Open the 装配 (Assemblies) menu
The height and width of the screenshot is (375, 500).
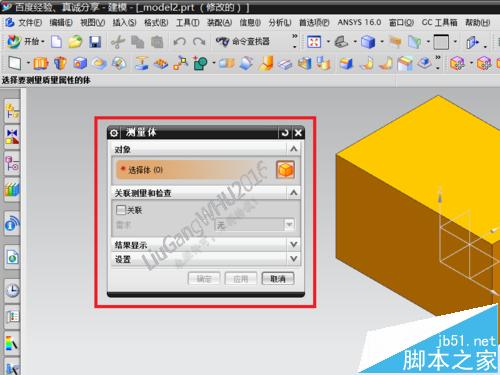(x=219, y=23)
